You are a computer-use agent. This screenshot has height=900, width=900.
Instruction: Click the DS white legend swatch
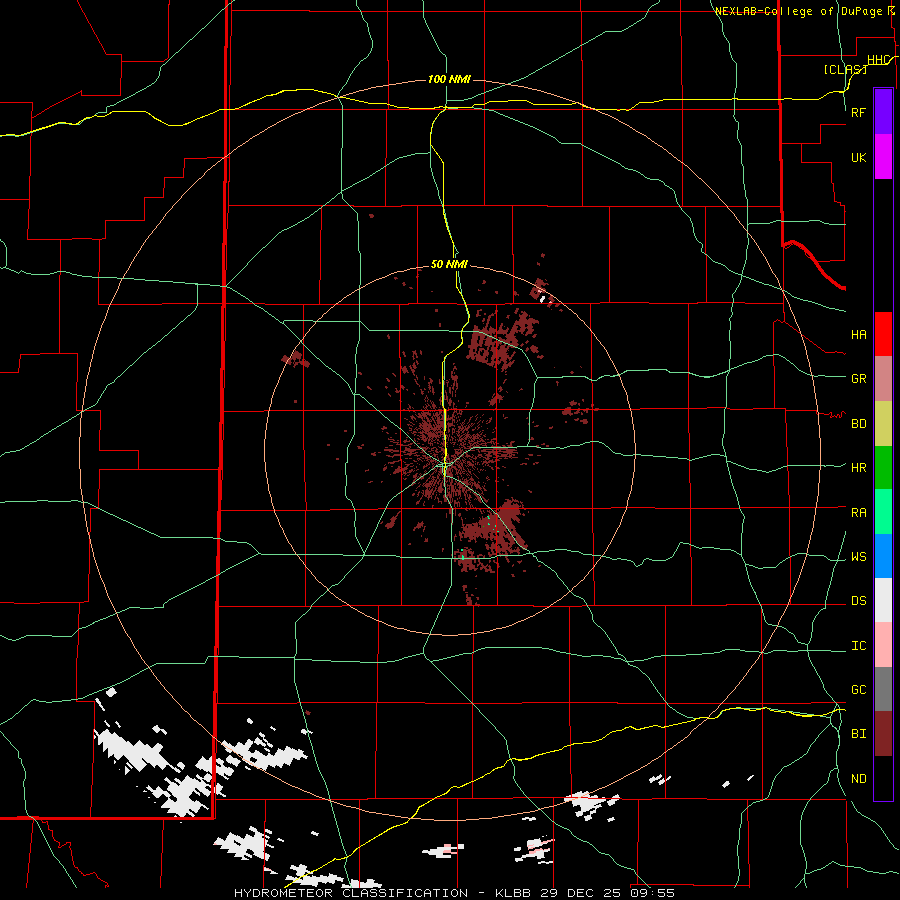883,600
